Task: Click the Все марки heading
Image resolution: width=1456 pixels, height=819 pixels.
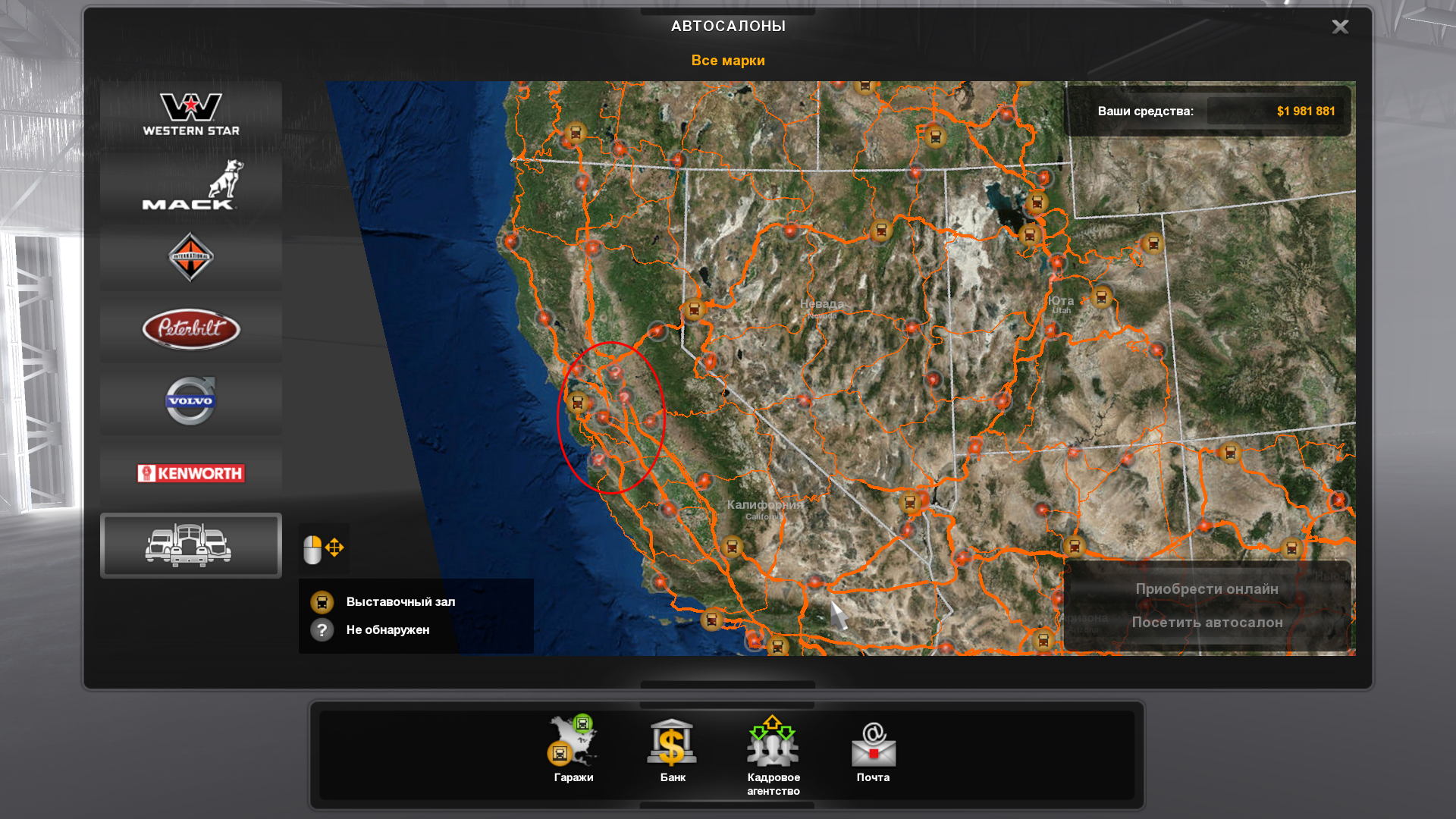Action: [x=728, y=61]
